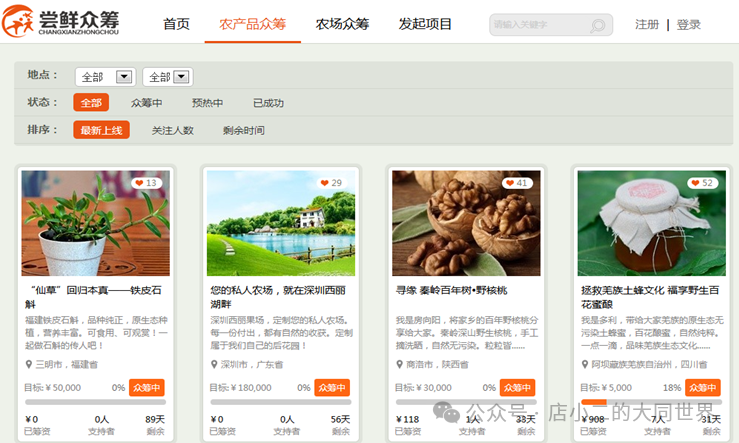Click location pin beside 三明市，福建省
The image size is (739, 443).
click(29, 364)
